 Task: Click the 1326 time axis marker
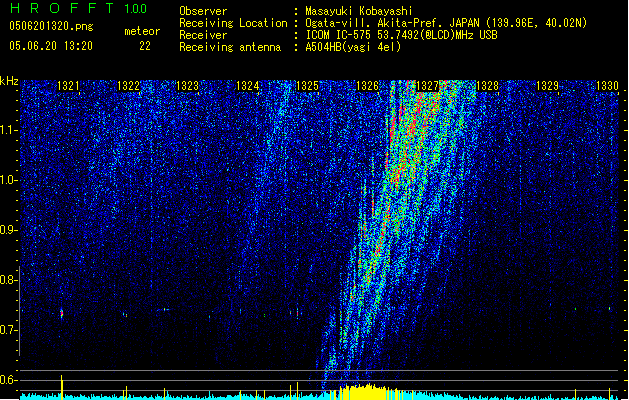[x=367, y=86]
